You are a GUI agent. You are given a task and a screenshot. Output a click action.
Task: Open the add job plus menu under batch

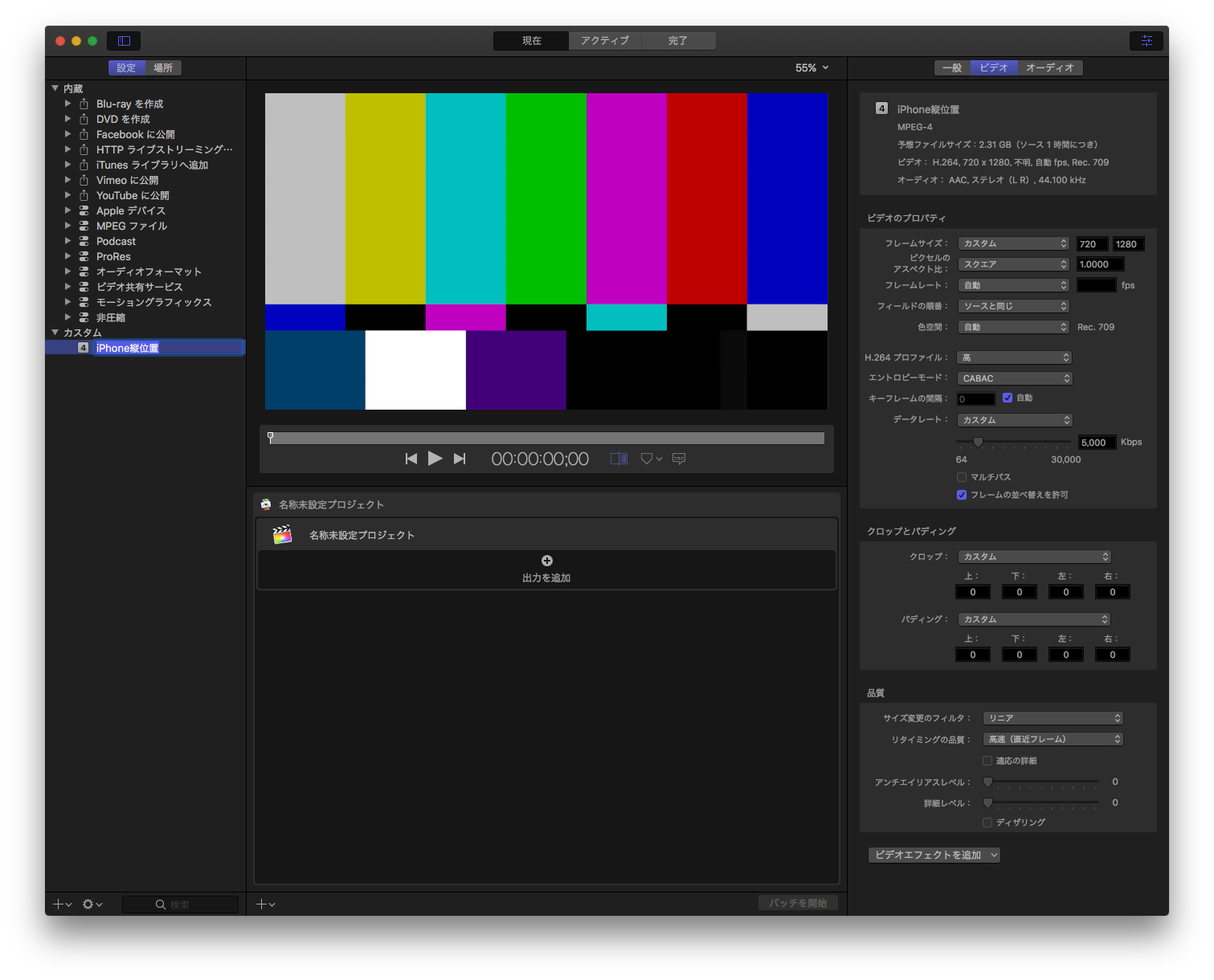point(266,904)
